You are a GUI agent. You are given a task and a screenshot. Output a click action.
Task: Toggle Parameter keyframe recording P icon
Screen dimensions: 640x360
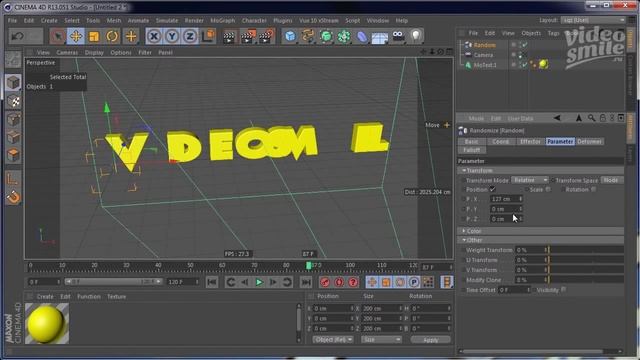tap(414, 282)
